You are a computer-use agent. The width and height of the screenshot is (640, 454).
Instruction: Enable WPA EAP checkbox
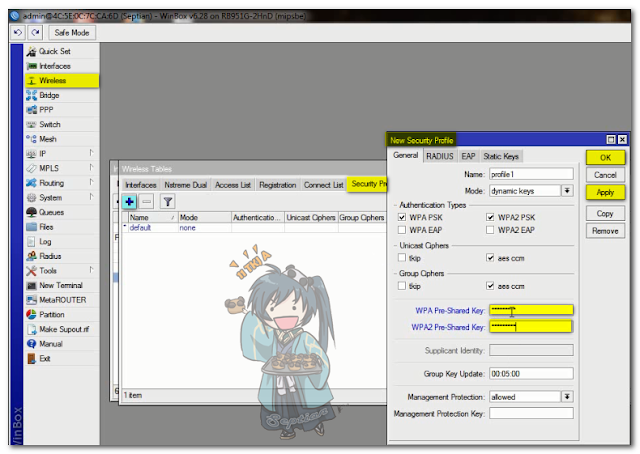click(x=402, y=230)
